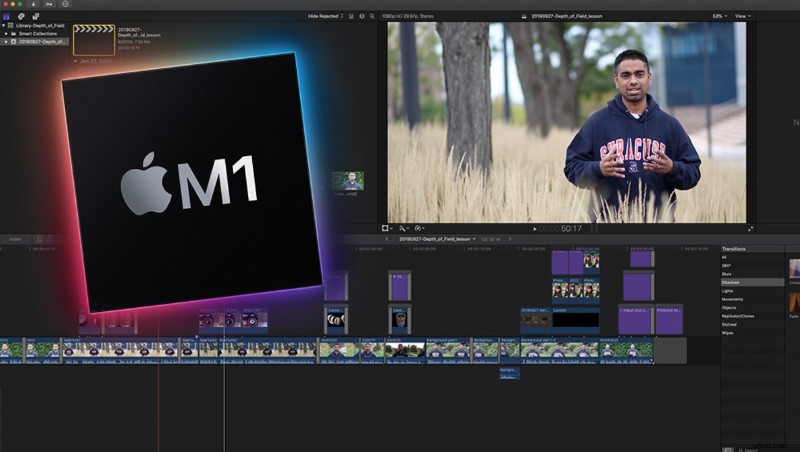Select the project clapperboard thumbnail in browser
This screenshot has height=452, width=800.
94,40
